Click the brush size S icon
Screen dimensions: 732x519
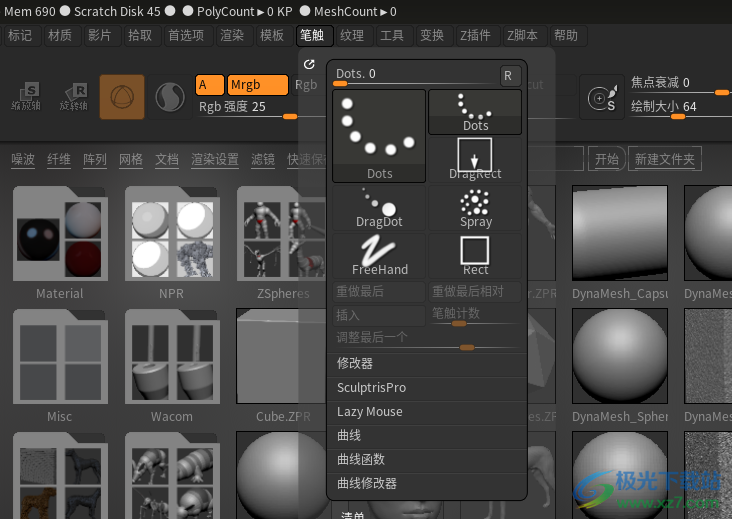[x=602, y=97]
